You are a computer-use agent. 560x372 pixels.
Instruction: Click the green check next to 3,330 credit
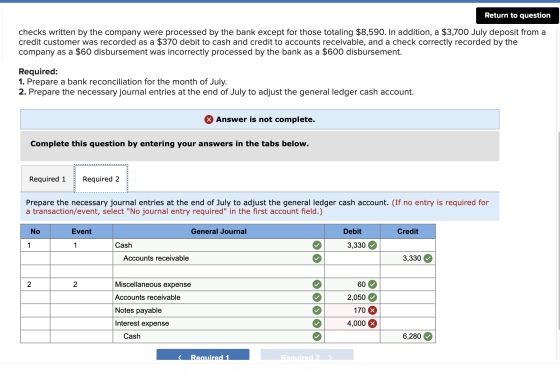click(x=428, y=258)
